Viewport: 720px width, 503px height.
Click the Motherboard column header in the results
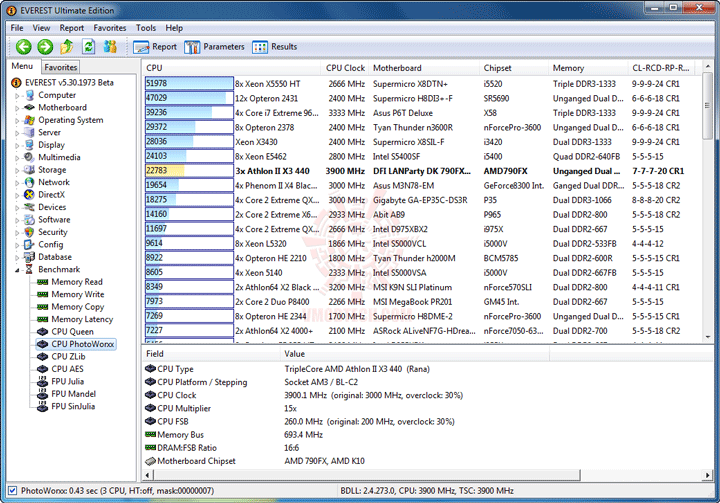click(x=423, y=68)
